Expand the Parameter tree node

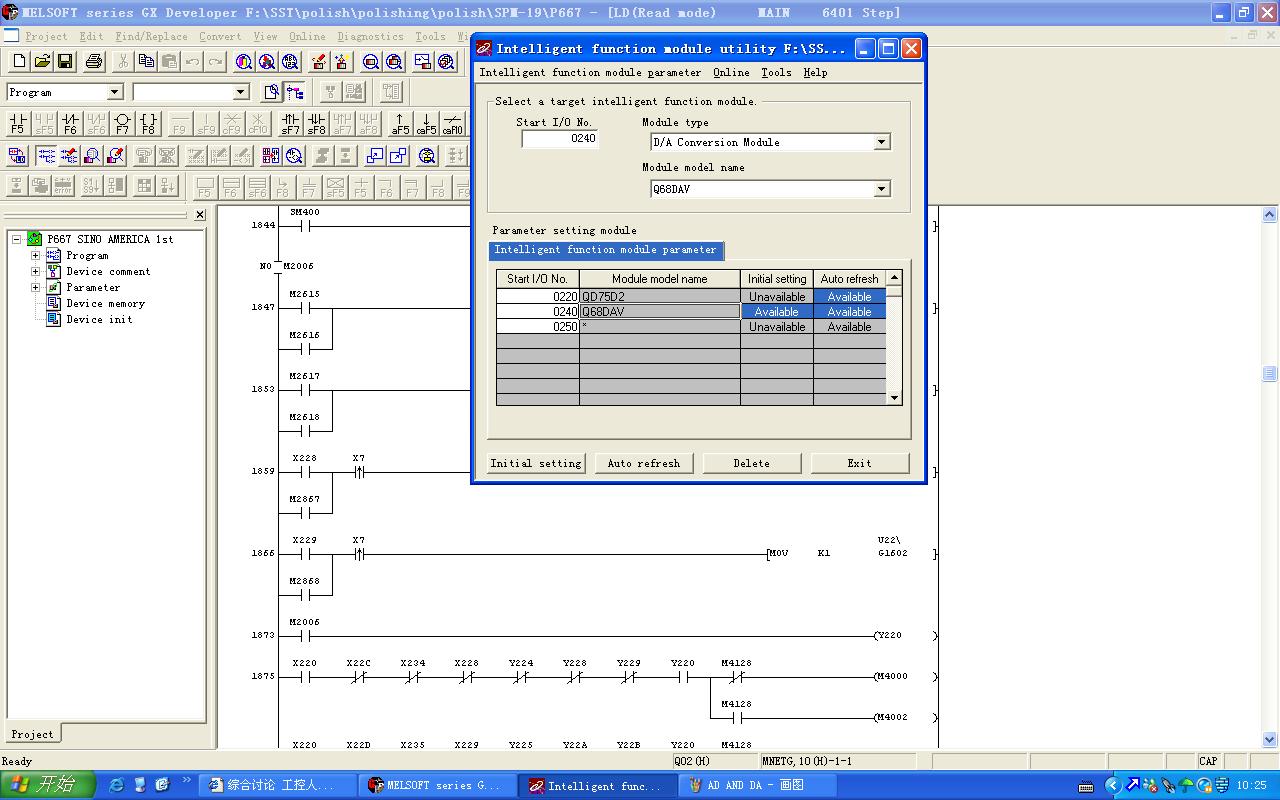coord(36,288)
